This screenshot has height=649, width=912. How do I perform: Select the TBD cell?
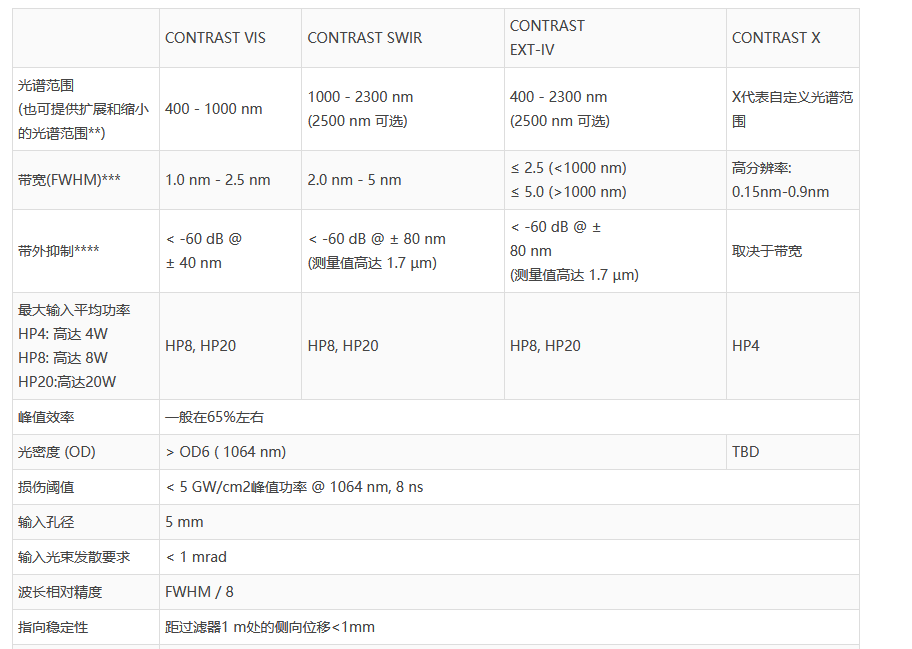(746, 452)
